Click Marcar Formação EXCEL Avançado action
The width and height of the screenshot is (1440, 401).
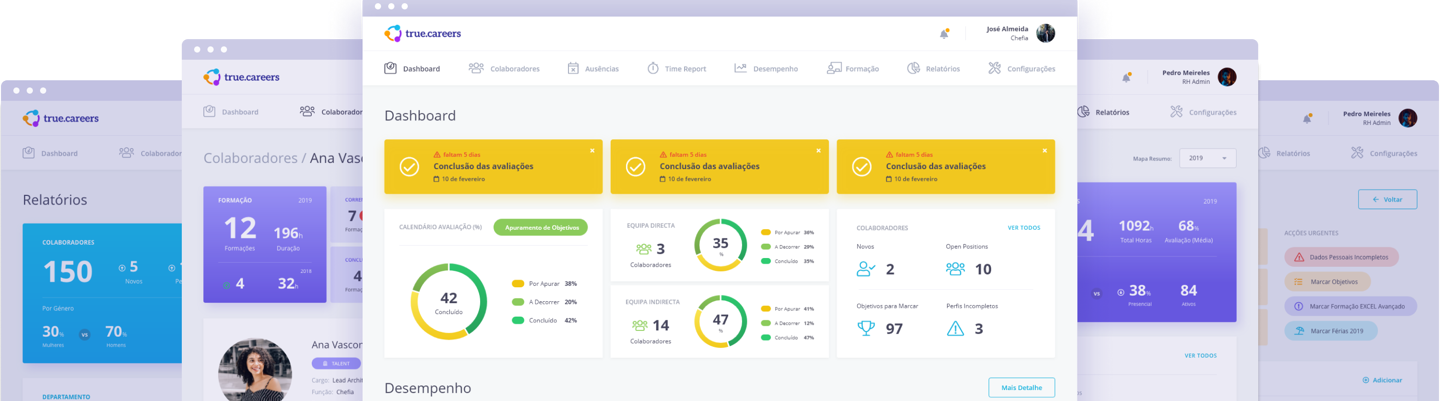(1351, 306)
